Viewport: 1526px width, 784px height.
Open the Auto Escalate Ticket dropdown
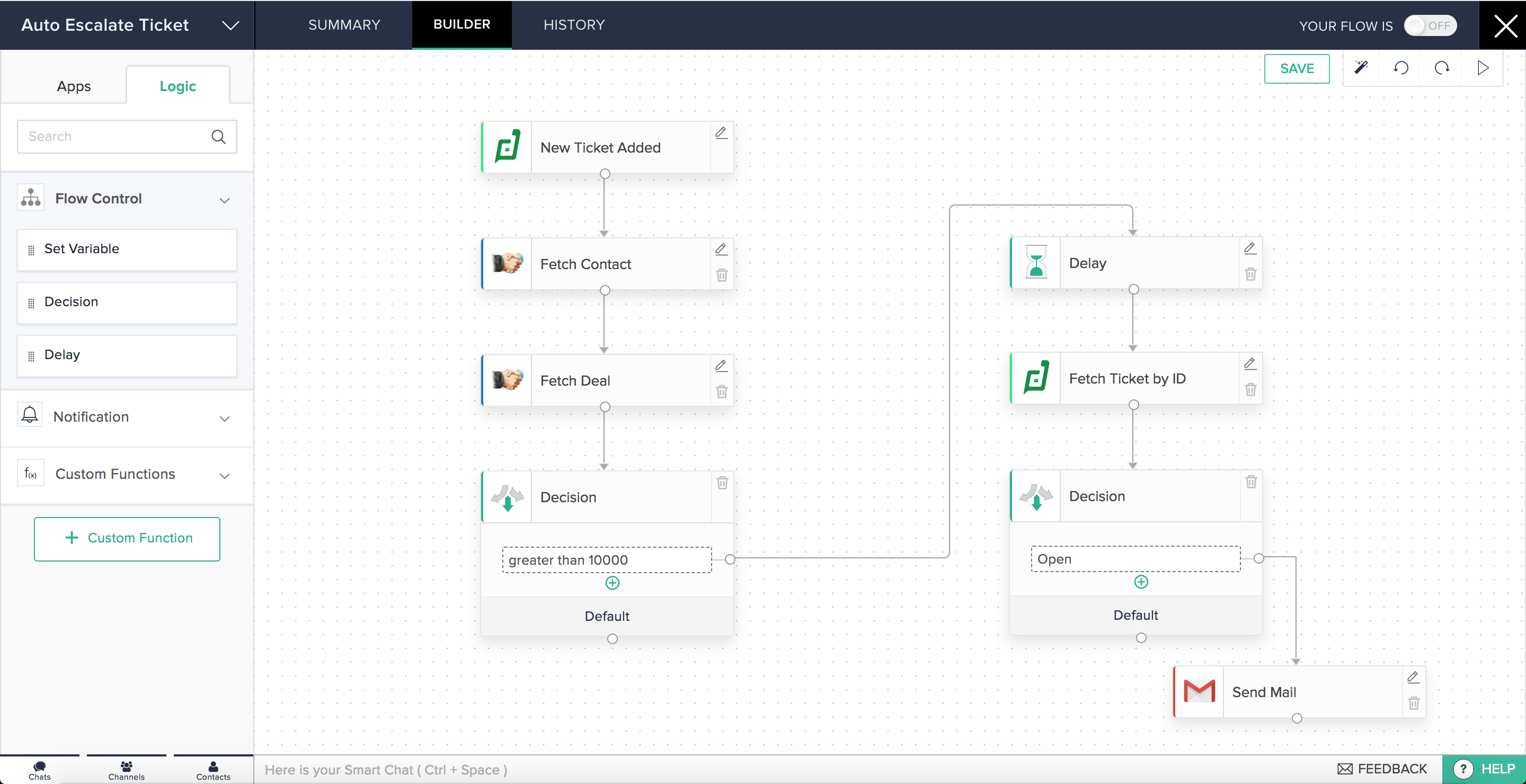[x=230, y=25]
